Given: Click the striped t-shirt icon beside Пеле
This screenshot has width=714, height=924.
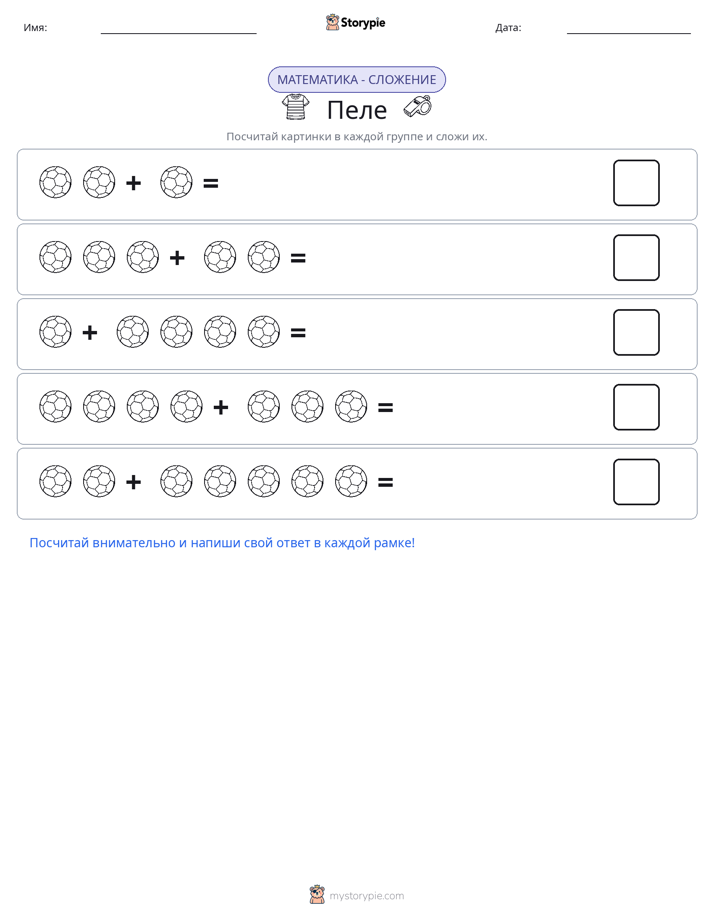Looking at the screenshot, I should tap(296, 107).
